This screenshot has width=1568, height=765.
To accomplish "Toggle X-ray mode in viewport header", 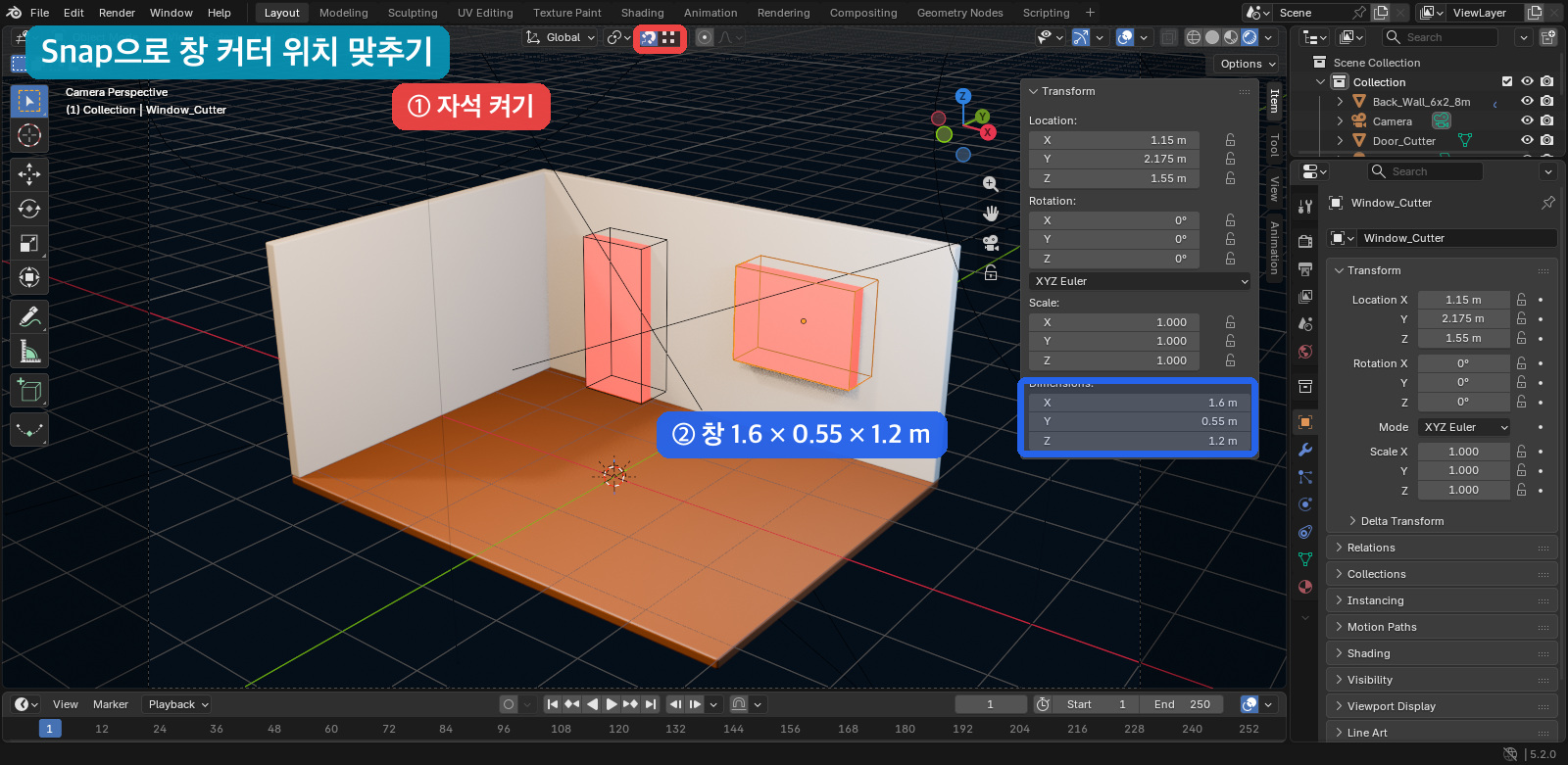I will 1168,37.
